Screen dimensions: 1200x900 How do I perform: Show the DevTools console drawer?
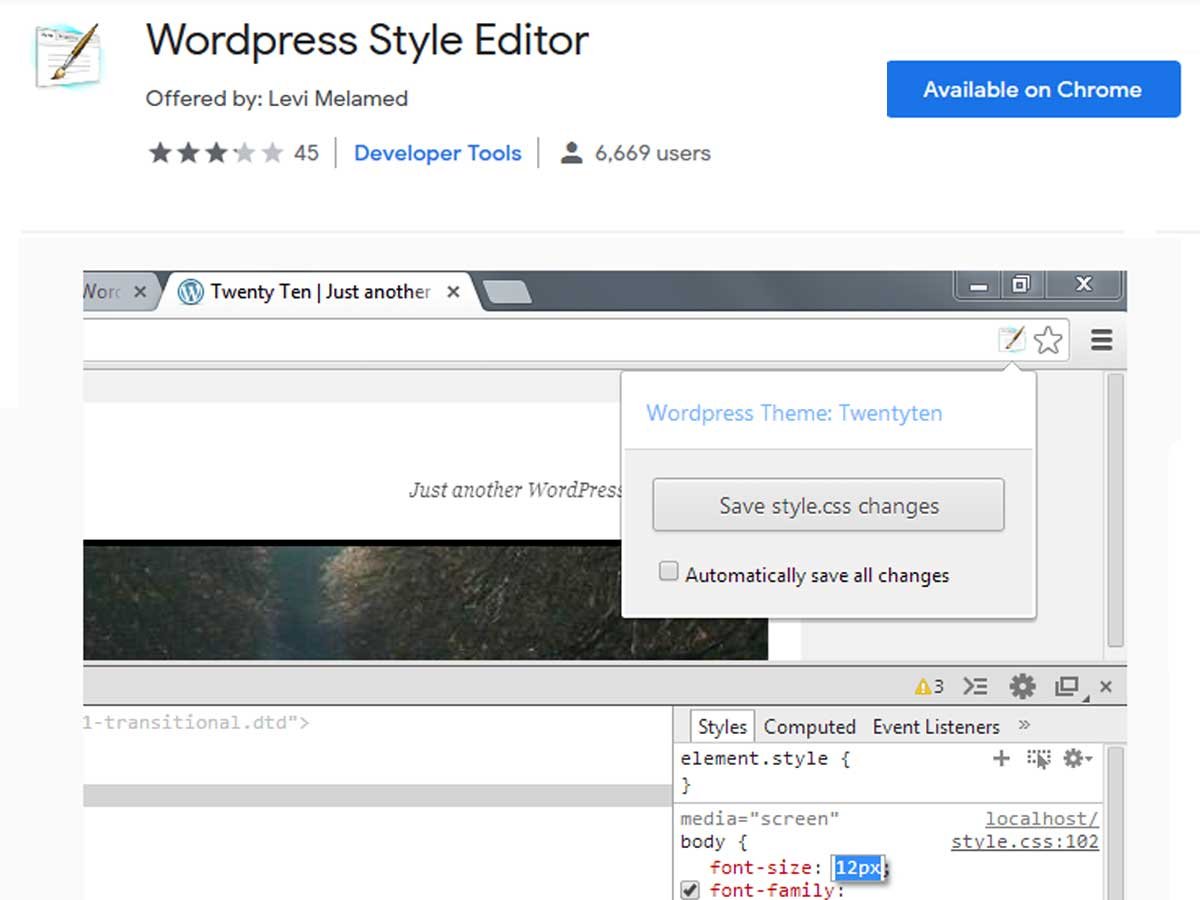click(975, 687)
